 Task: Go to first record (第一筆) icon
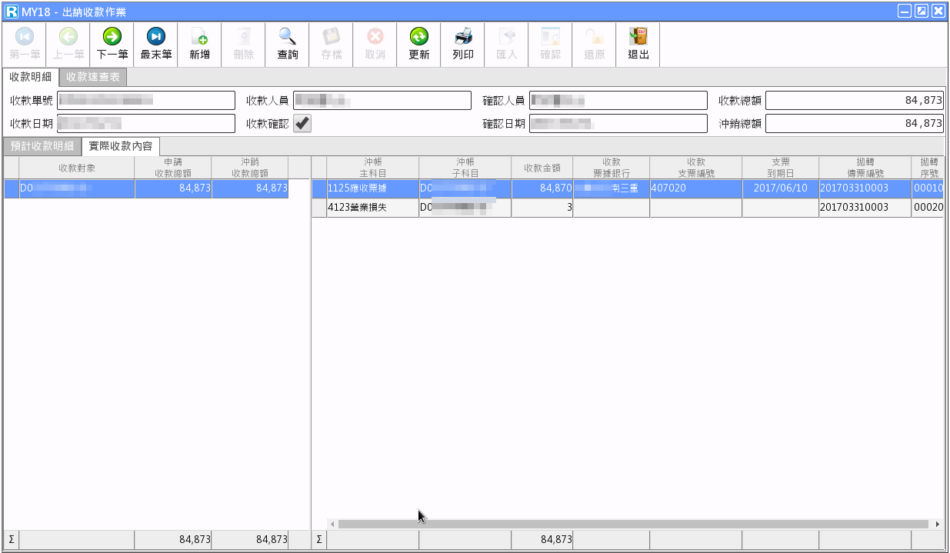click(25, 44)
